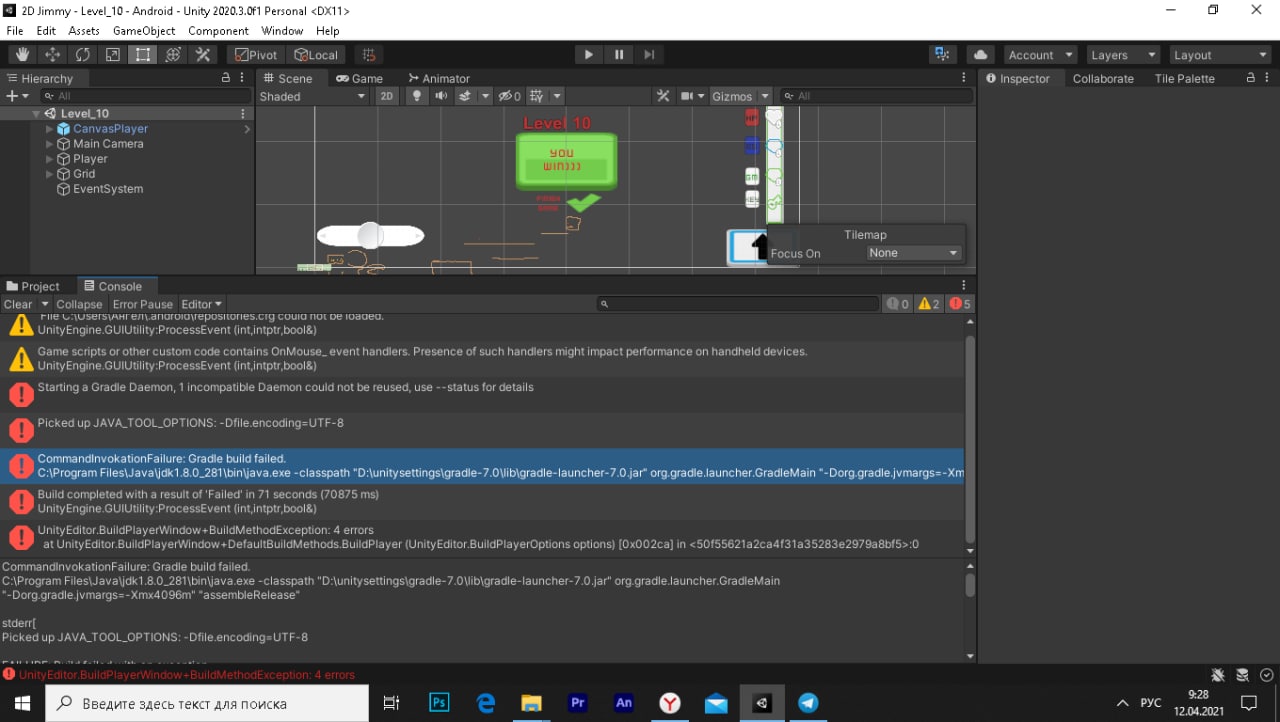Expand the Grid object

click(50, 174)
